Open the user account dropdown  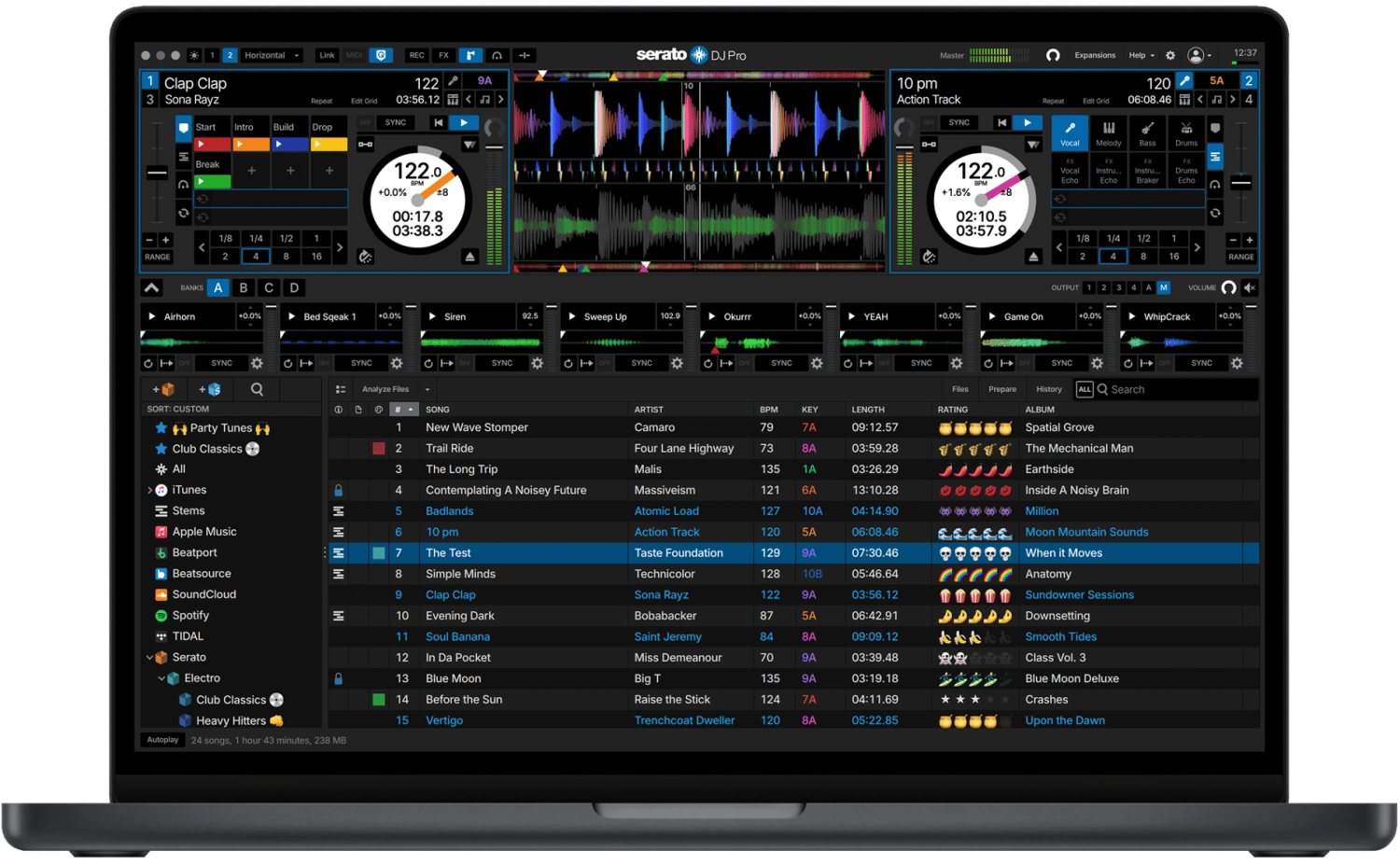(x=1199, y=56)
